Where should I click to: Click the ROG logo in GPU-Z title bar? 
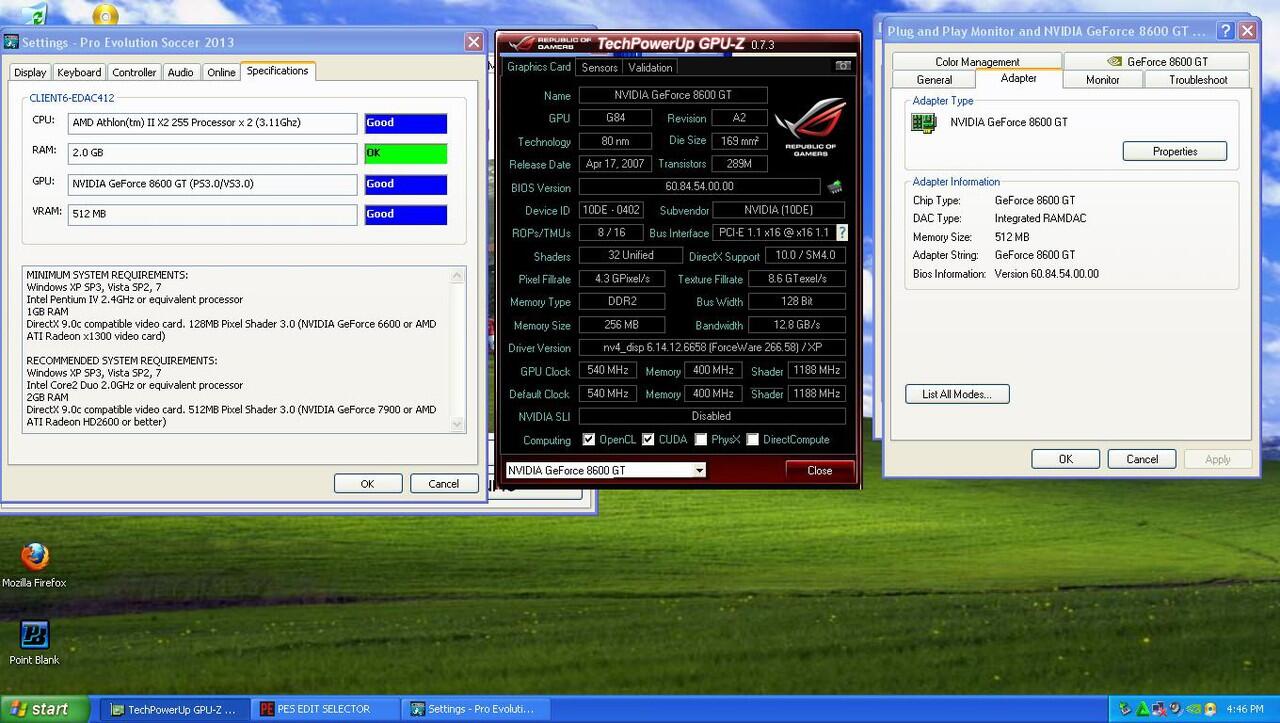(550, 43)
